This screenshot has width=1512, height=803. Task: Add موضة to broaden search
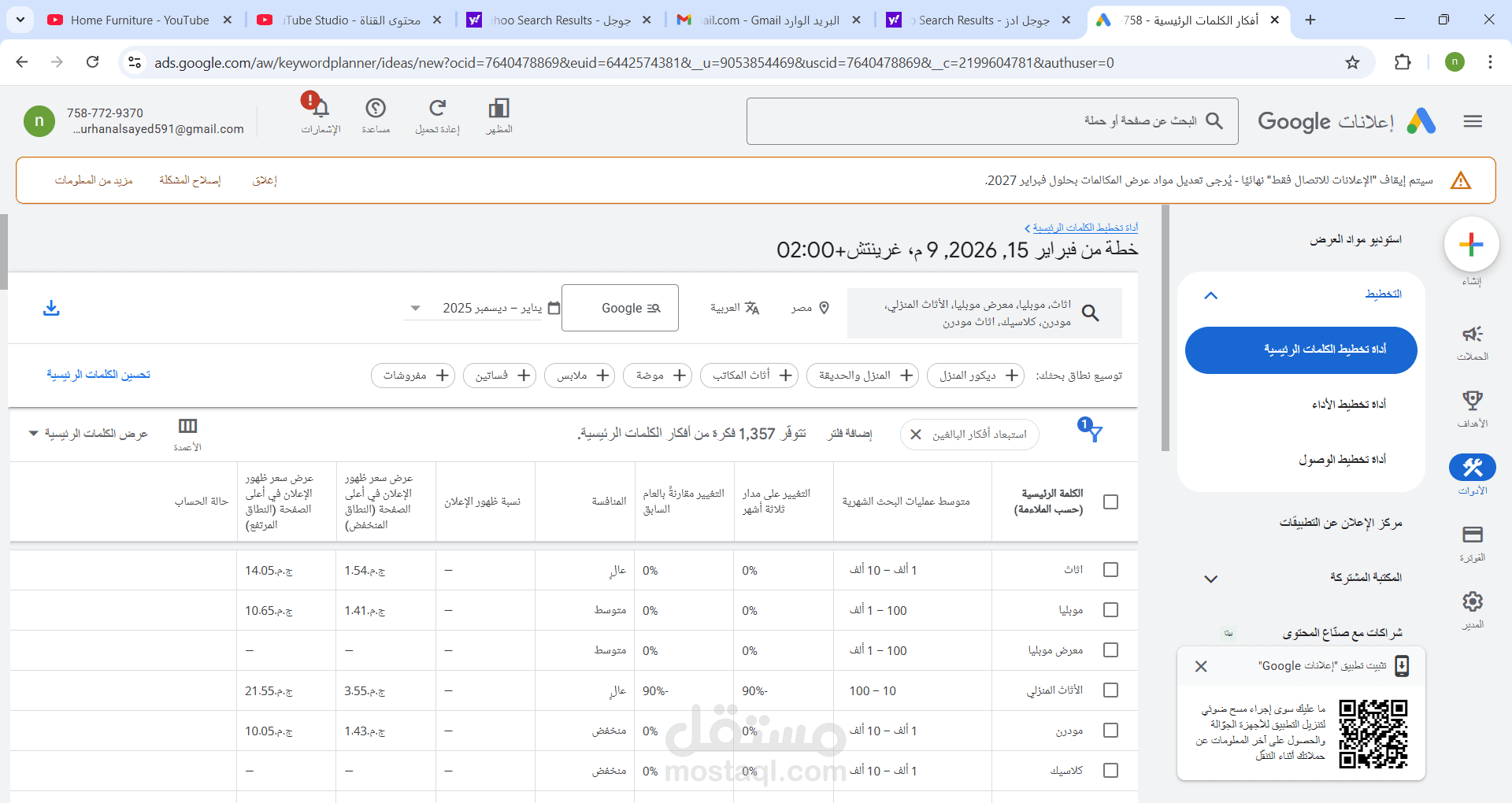[658, 376]
